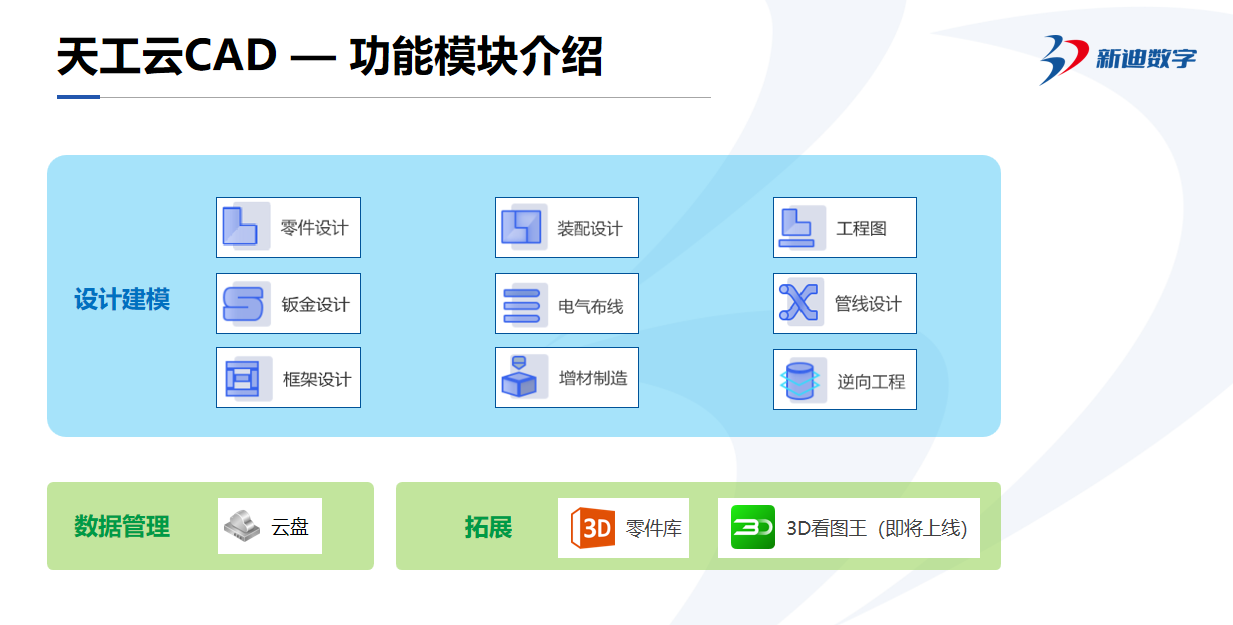Select the 工程图 label text
The width and height of the screenshot is (1233, 625).
(x=861, y=229)
